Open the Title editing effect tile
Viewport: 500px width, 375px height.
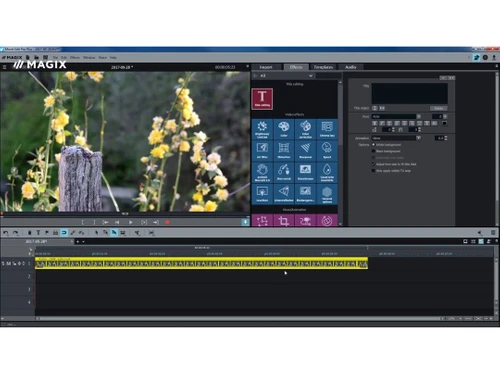(262, 99)
